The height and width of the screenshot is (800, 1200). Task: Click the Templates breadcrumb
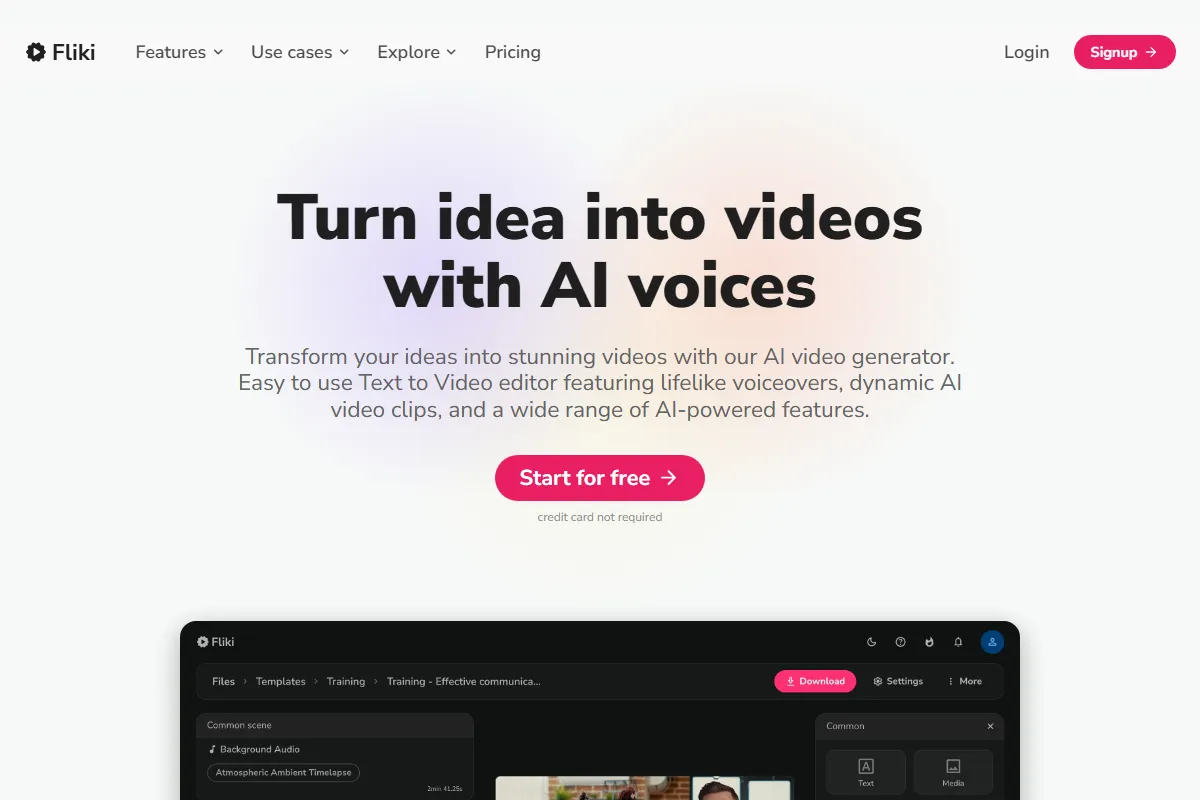coord(281,681)
